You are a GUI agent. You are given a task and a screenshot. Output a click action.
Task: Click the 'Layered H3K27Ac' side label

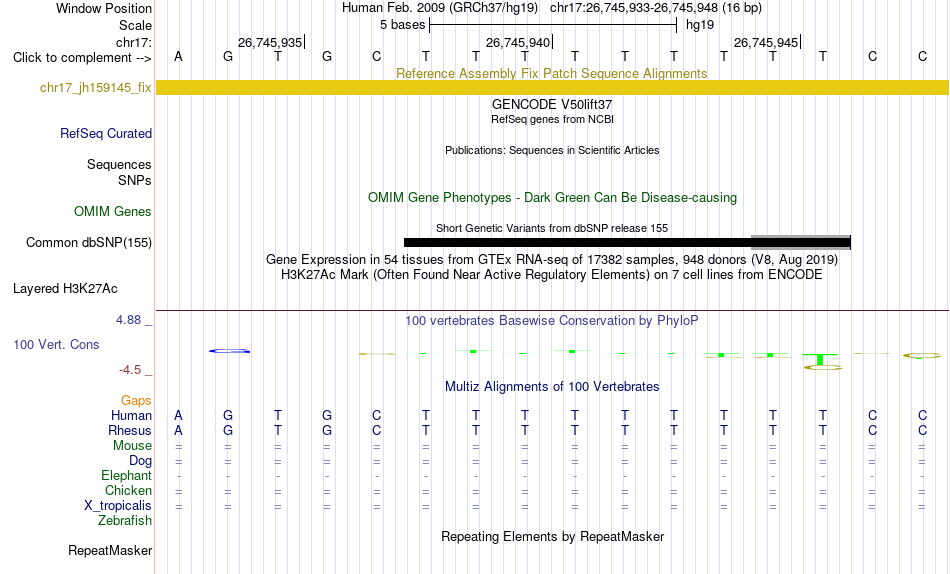tap(65, 289)
